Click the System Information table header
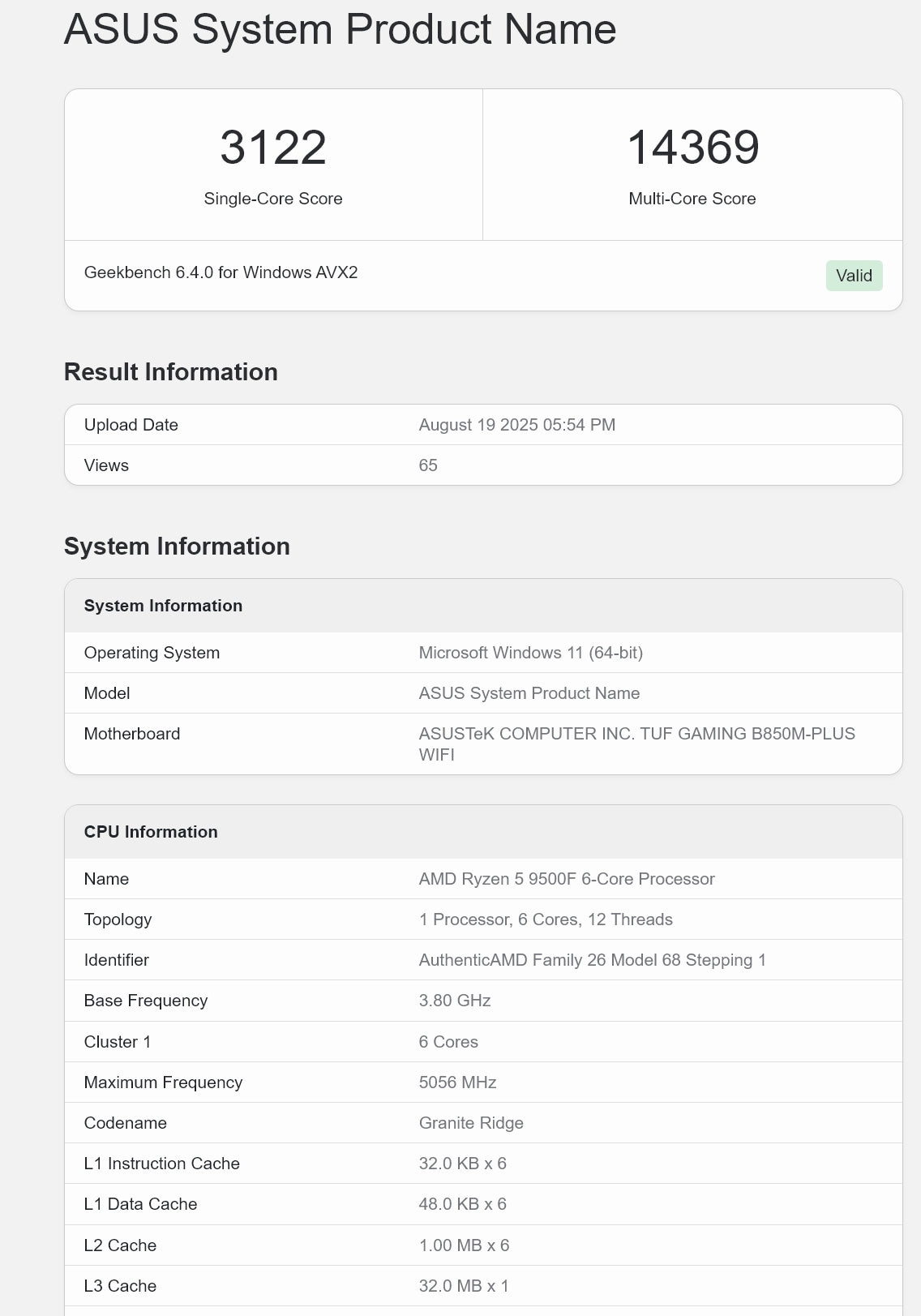Viewport: 921px width, 1316px height. point(163,606)
